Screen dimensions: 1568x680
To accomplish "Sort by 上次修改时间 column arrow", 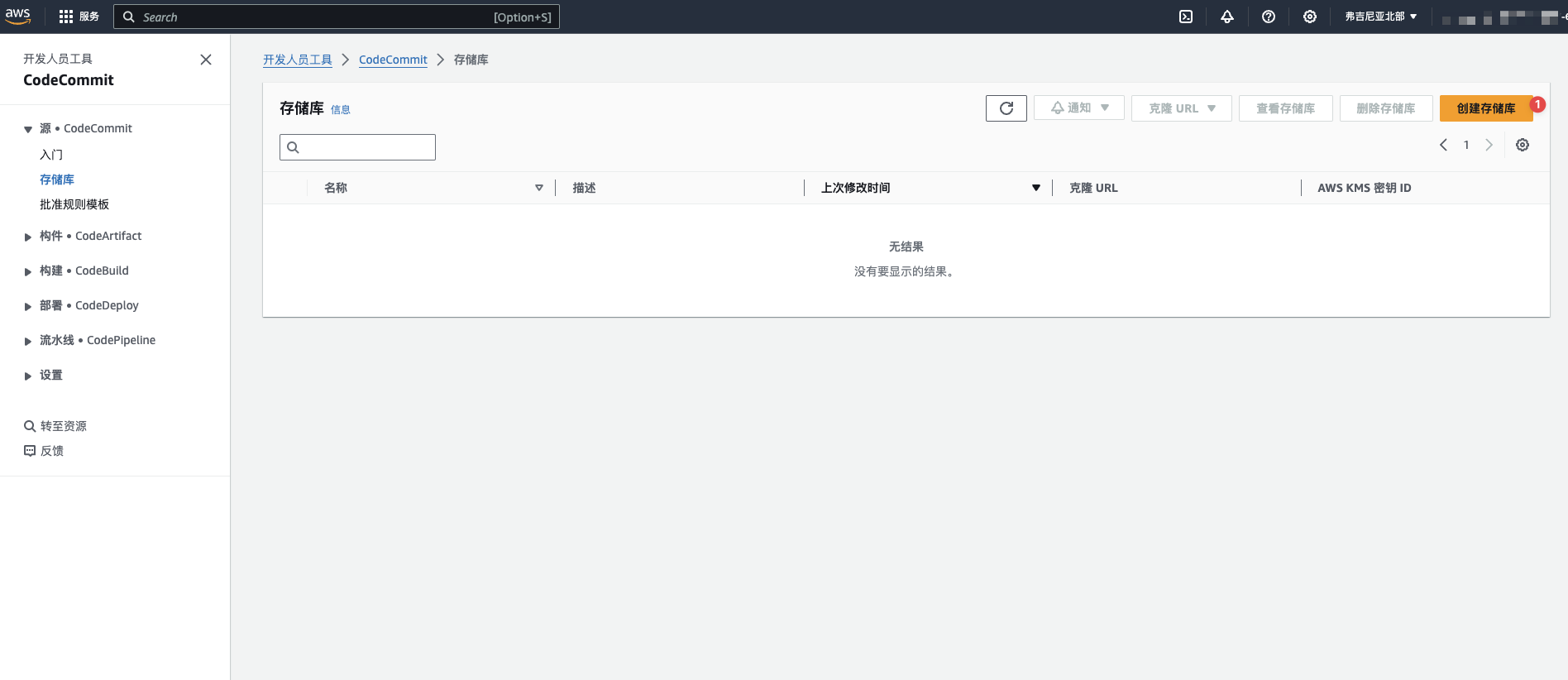I will (x=1035, y=188).
